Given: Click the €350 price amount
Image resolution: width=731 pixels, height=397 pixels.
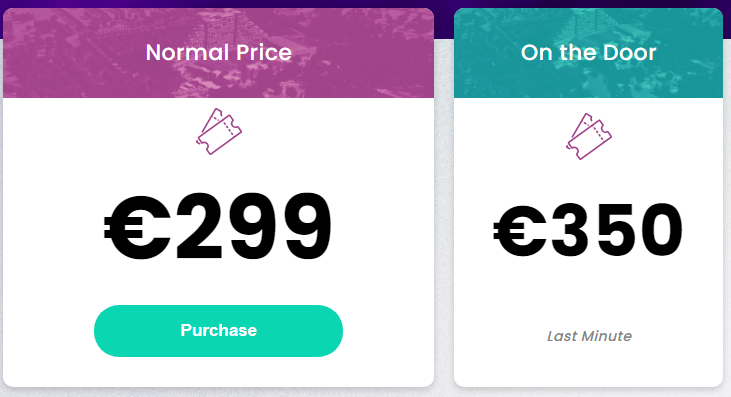Looking at the screenshot, I should pos(588,231).
